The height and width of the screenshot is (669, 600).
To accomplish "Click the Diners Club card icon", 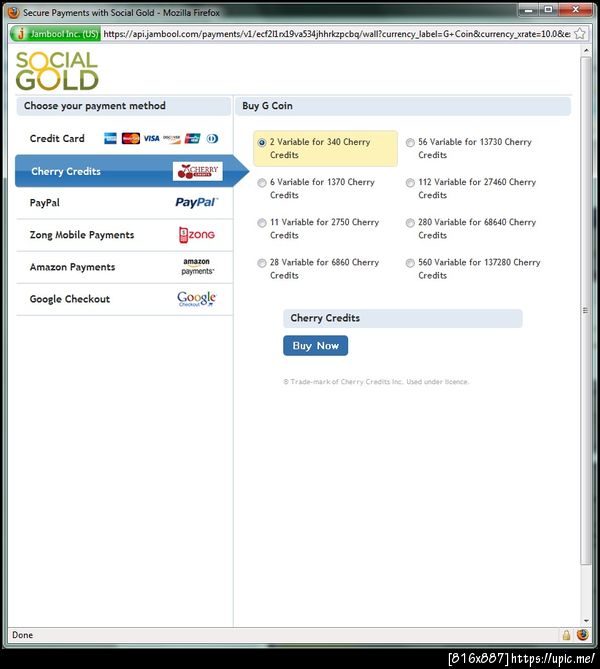I will 212,138.
